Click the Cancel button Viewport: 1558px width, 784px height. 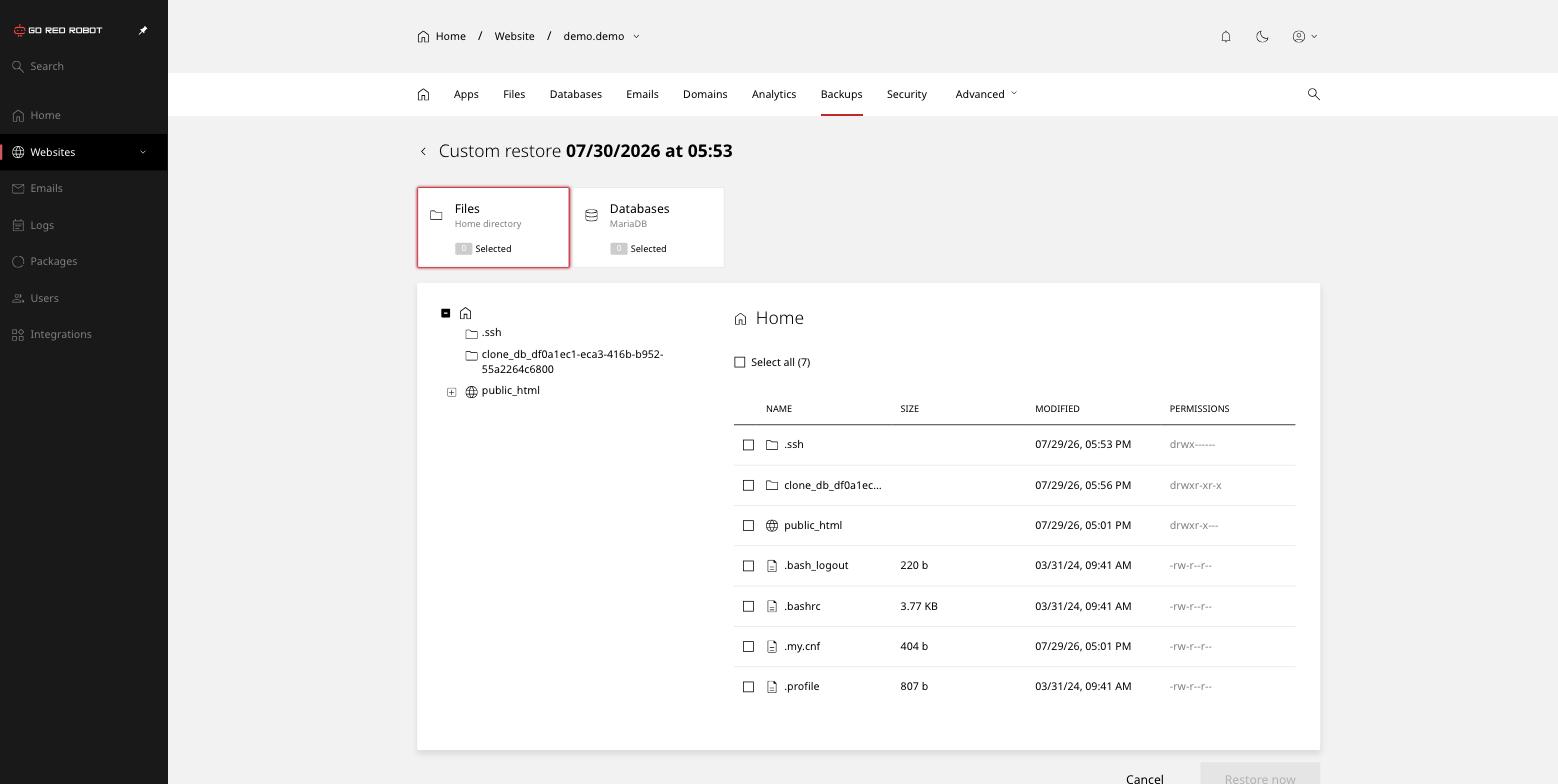(x=1144, y=779)
